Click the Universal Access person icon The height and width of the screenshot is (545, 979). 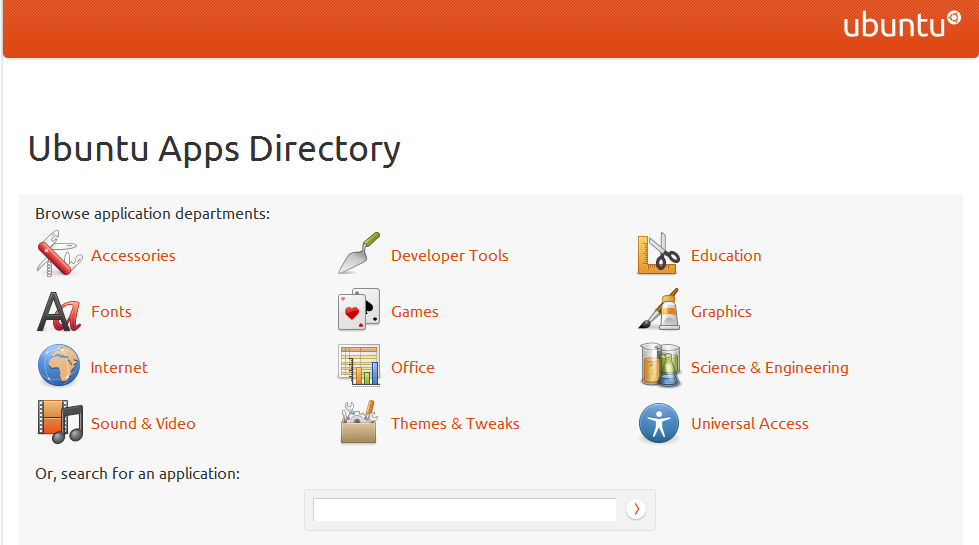pyautogui.click(x=659, y=423)
